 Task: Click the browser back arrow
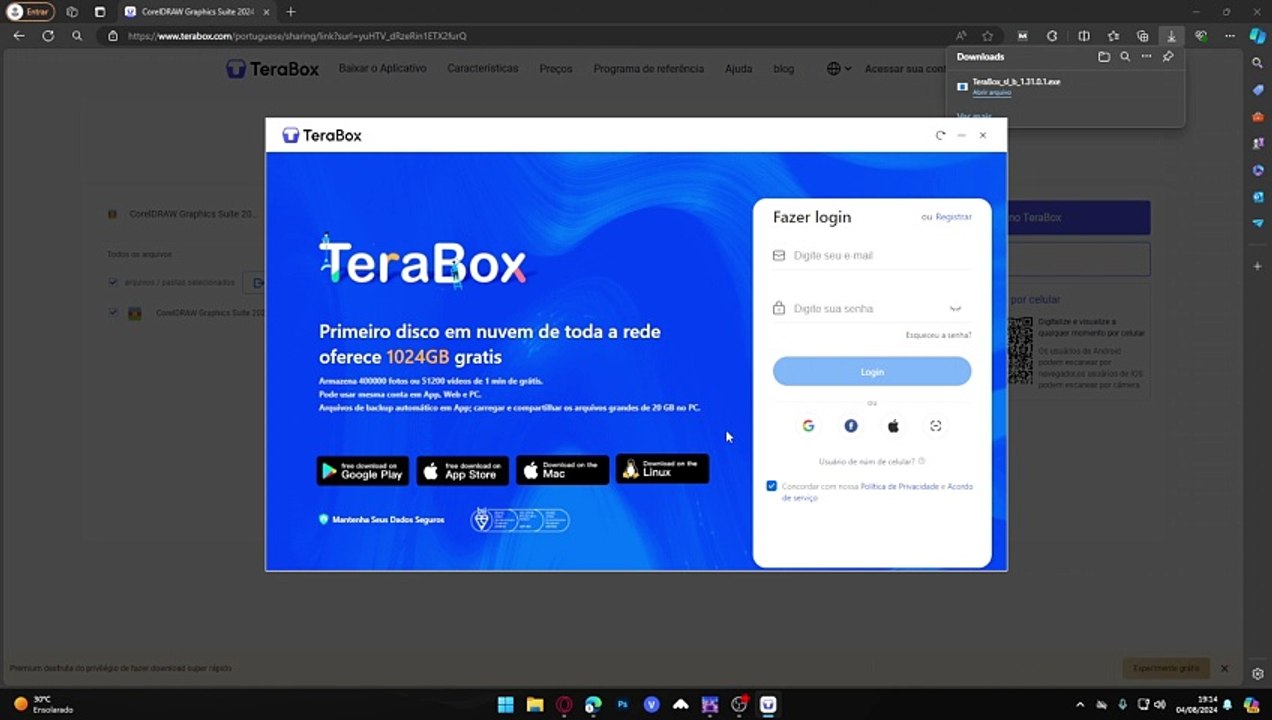[19, 36]
